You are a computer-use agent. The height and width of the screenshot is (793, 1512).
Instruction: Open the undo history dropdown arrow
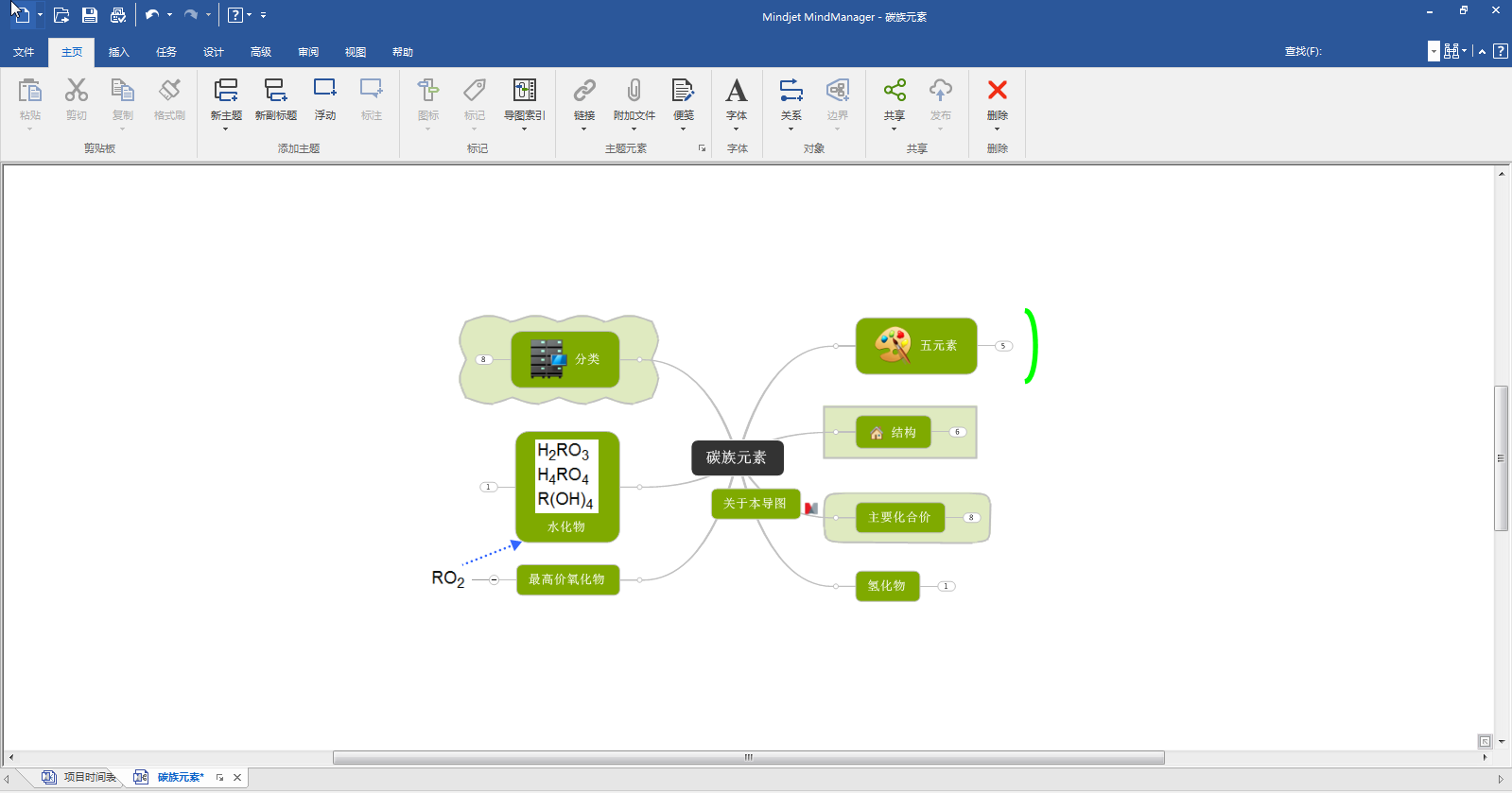click(x=170, y=15)
